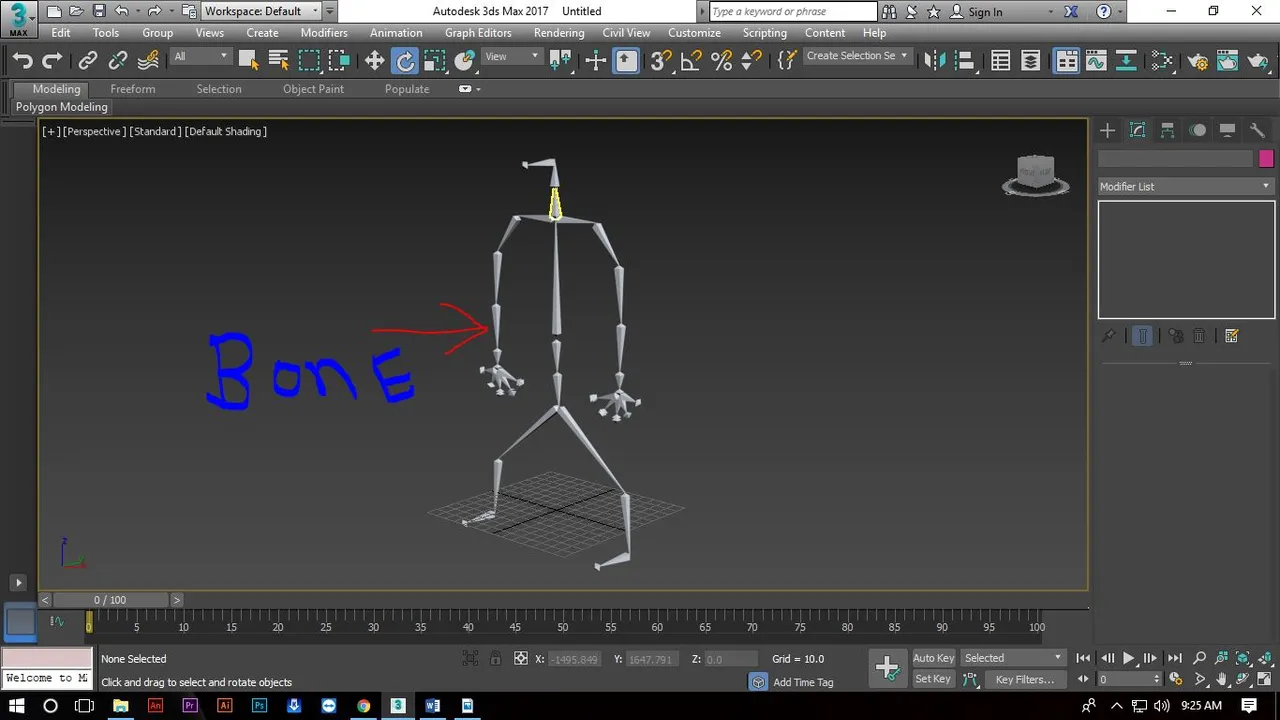1280x720 pixels.
Task: Open the Layer Explorer
Action: pos(1031,61)
